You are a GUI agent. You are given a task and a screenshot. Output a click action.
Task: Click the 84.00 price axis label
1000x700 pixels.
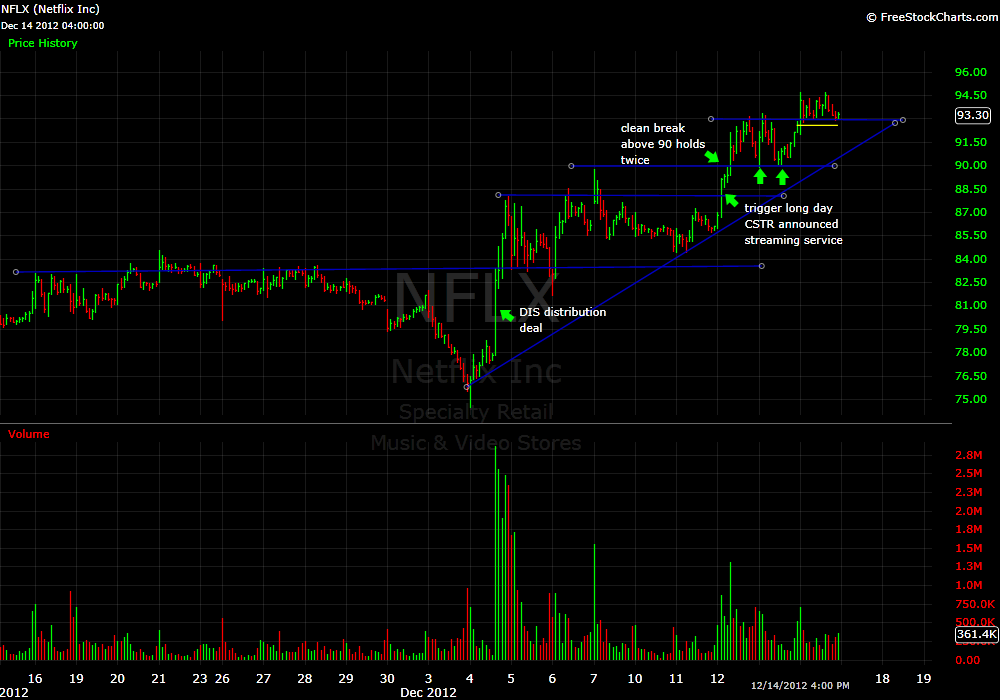[x=970, y=259]
